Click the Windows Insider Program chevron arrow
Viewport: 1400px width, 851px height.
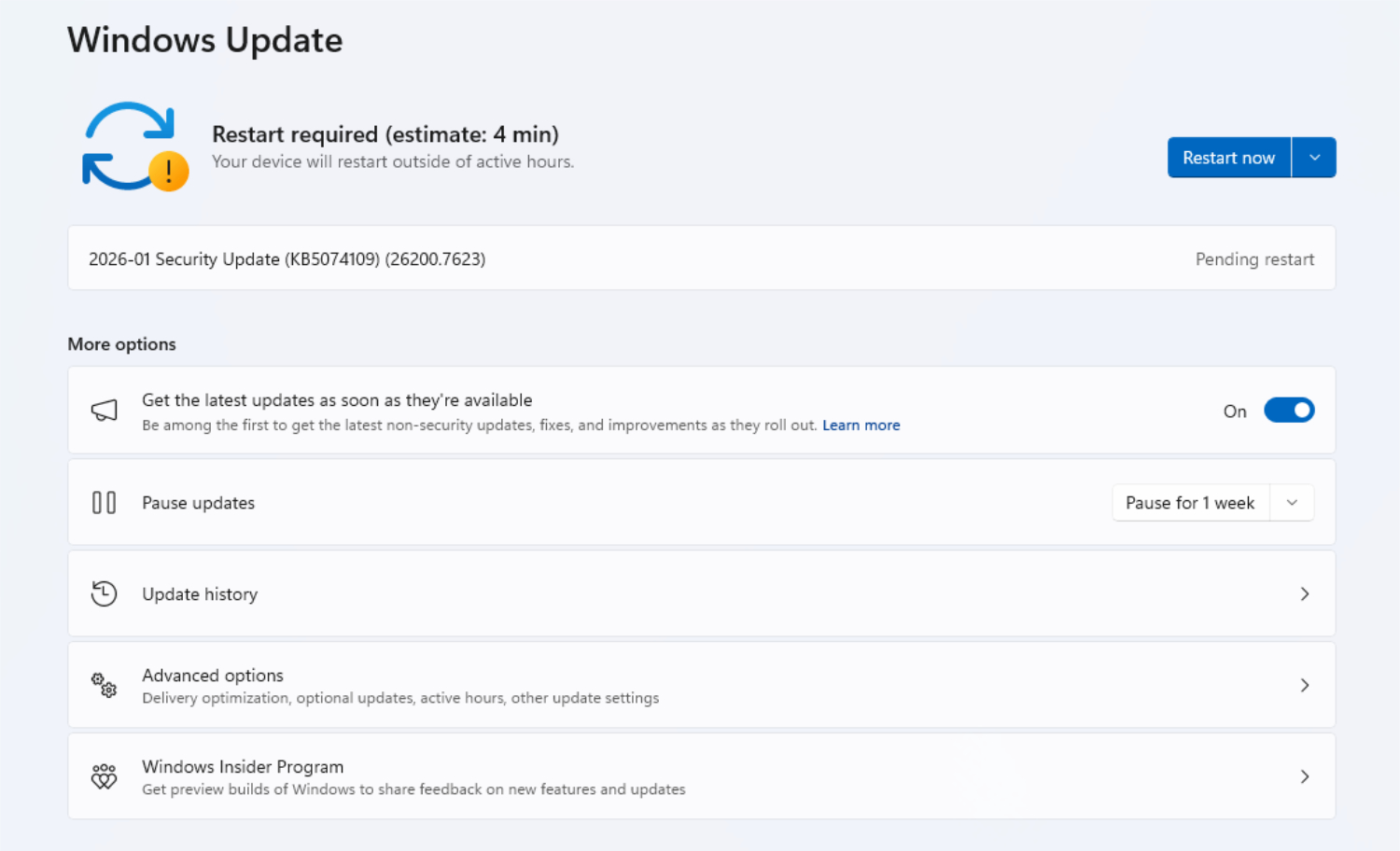point(1305,776)
